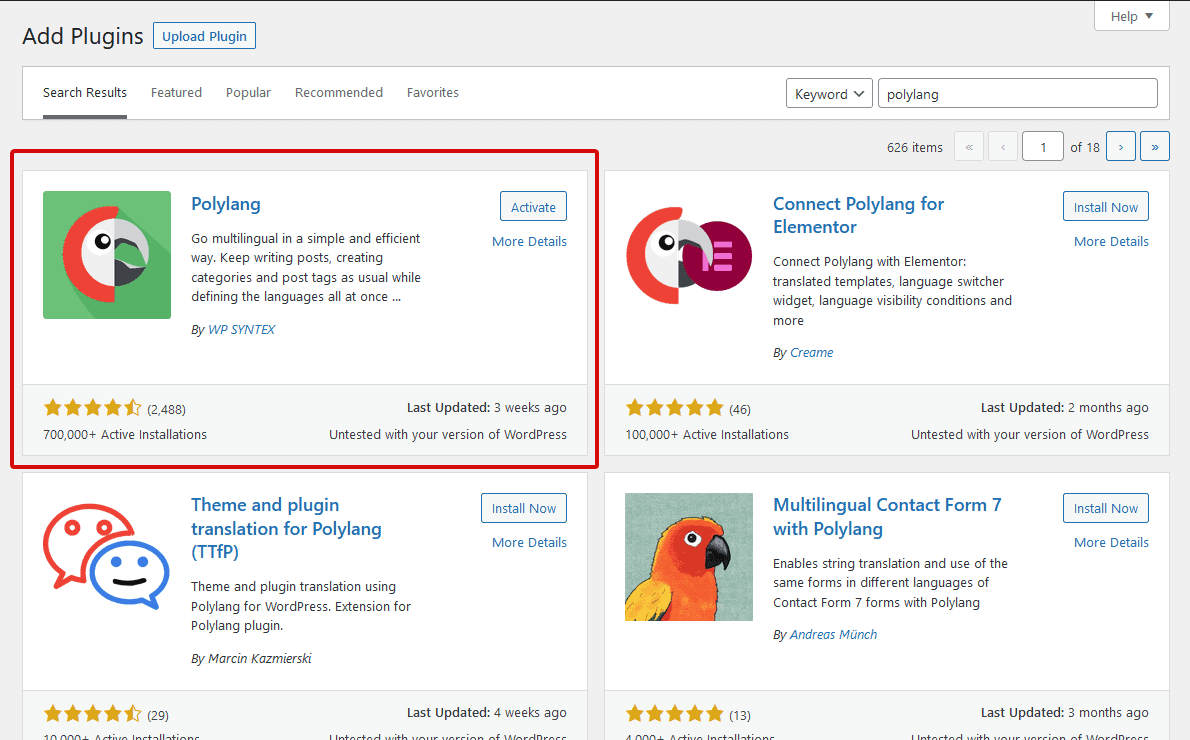Open More Details for Polylang
Image resolution: width=1190 pixels, height=740 pixels.
tap(529, 242)
